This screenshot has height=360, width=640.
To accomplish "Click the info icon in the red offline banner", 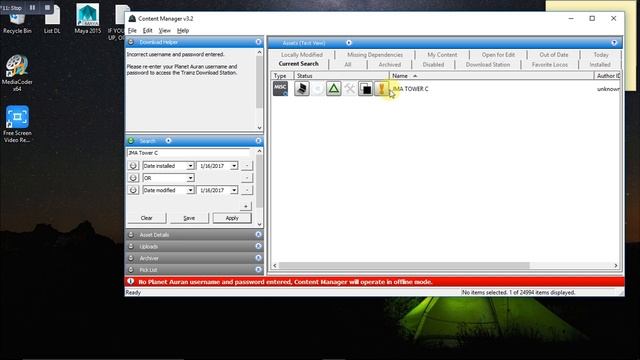I will (x=131, y=281).
